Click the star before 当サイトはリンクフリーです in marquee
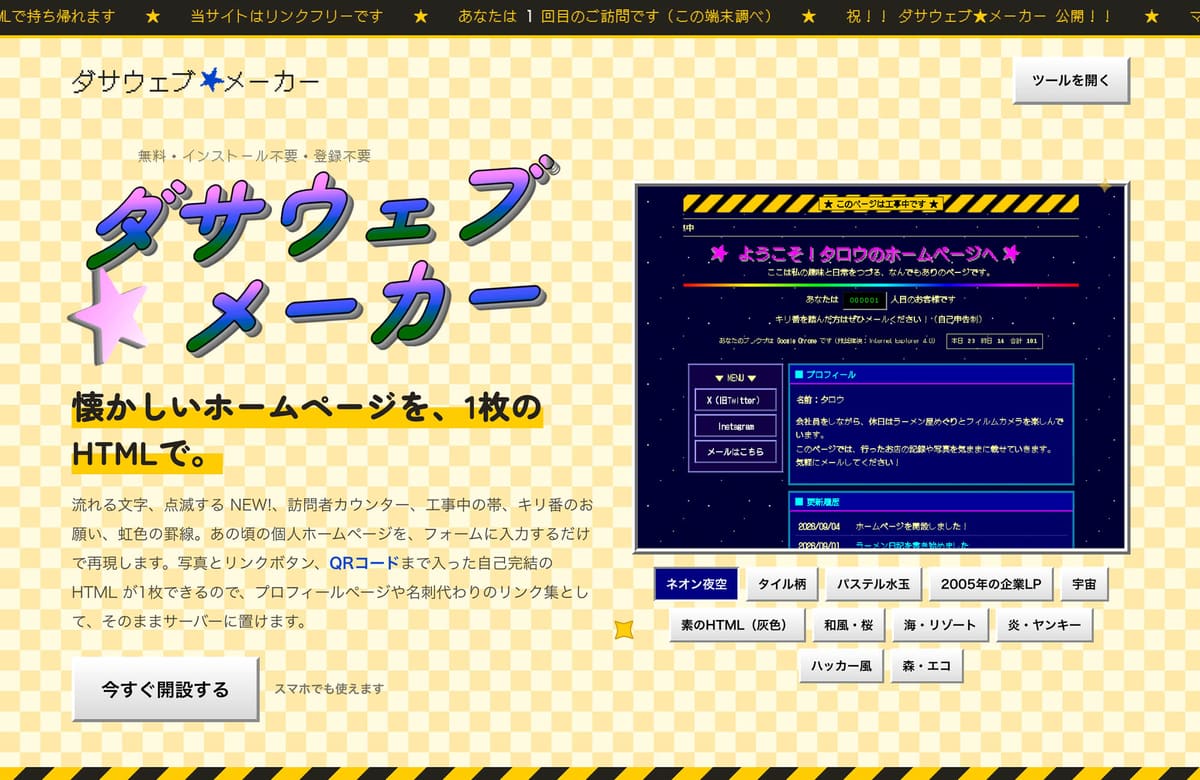 tap(153, 17)
